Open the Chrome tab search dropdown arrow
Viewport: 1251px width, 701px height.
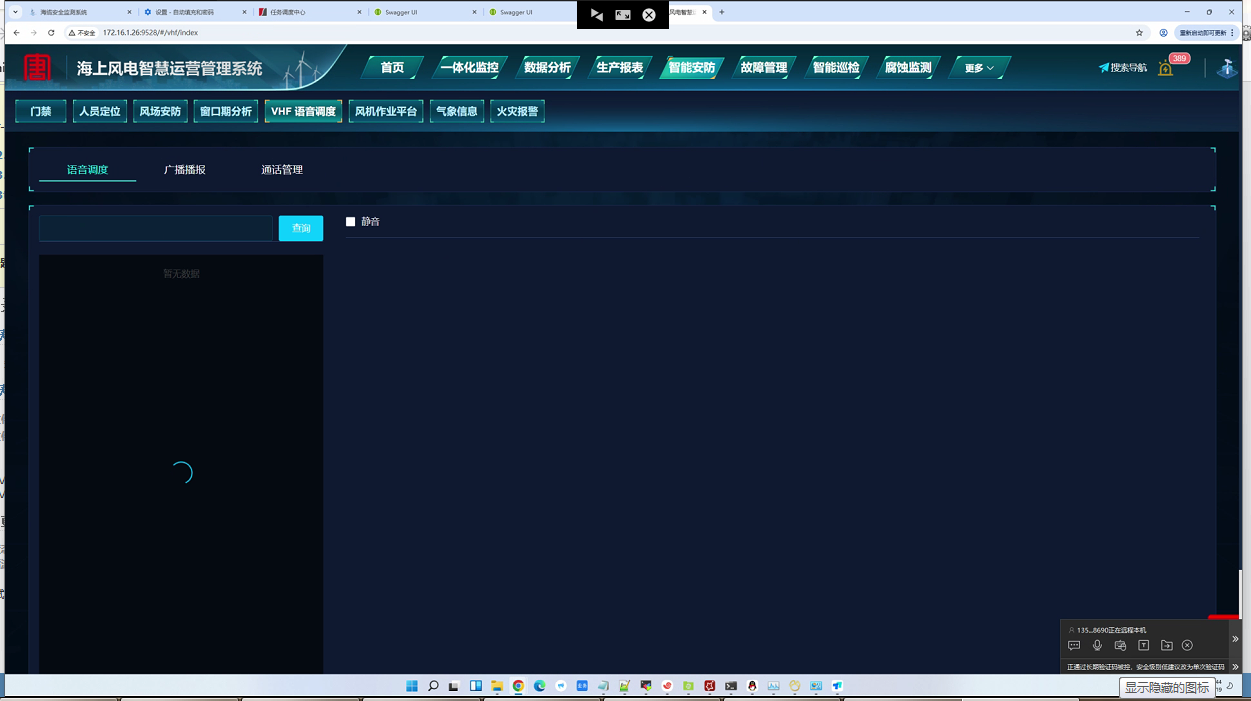point(15,12)
